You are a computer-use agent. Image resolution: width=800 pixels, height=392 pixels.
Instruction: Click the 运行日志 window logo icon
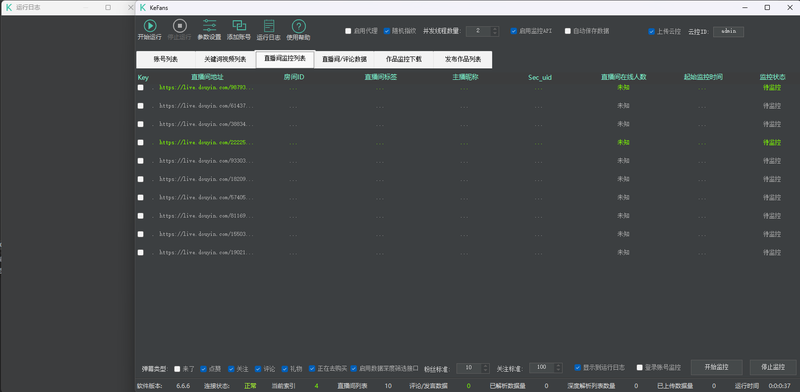coord(9,8)
